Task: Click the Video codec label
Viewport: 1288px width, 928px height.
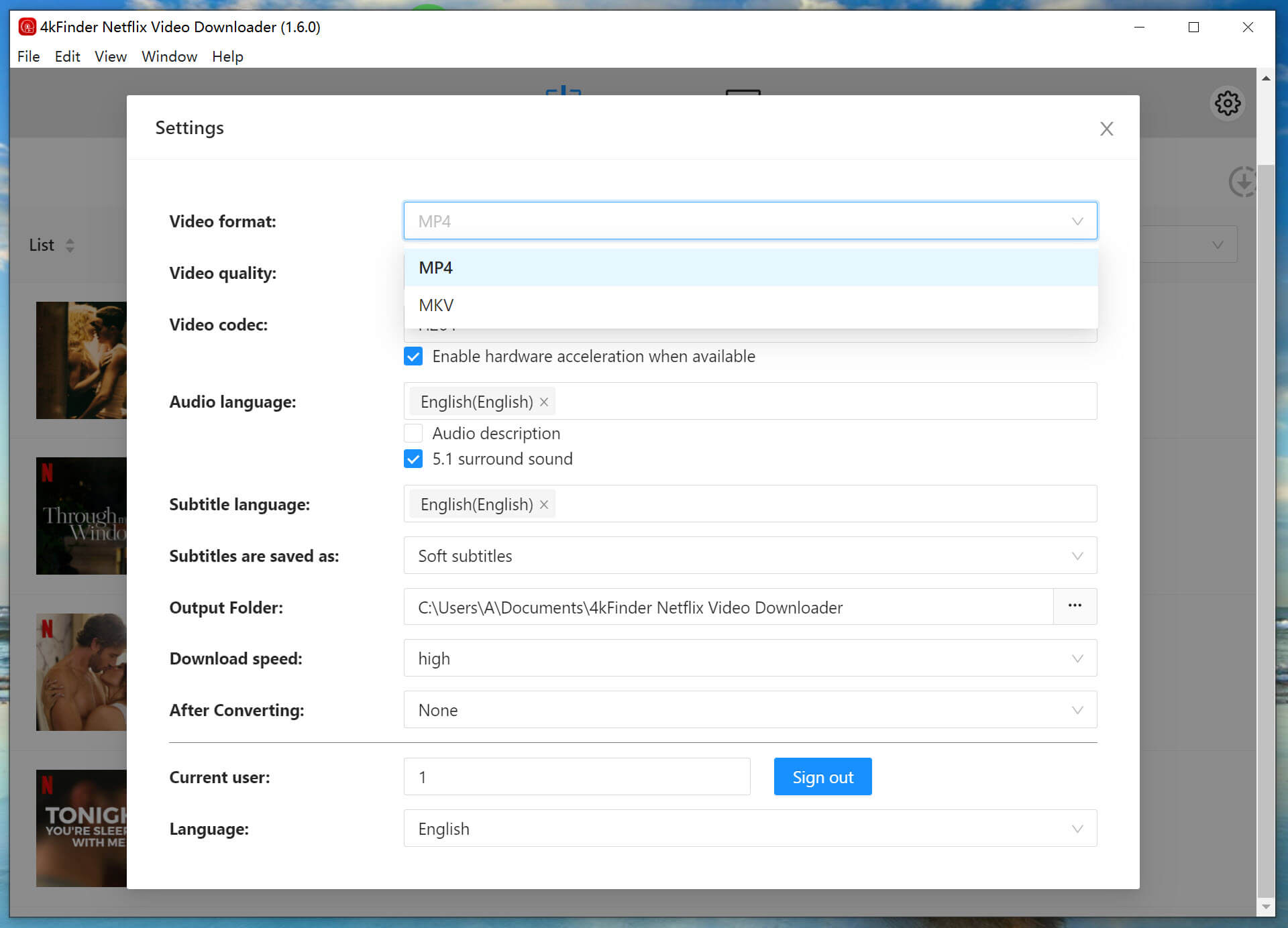Action: coord(218,325)
